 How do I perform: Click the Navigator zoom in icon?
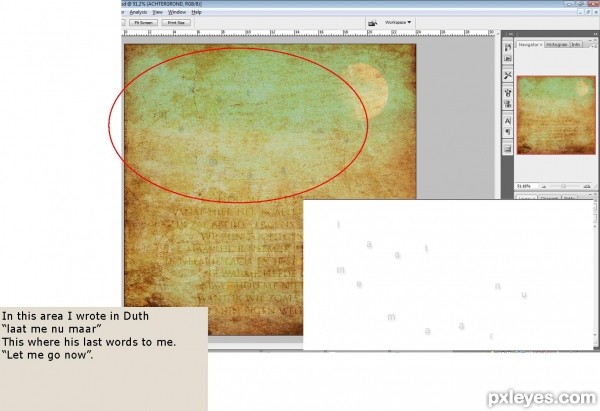click(587, 186)
